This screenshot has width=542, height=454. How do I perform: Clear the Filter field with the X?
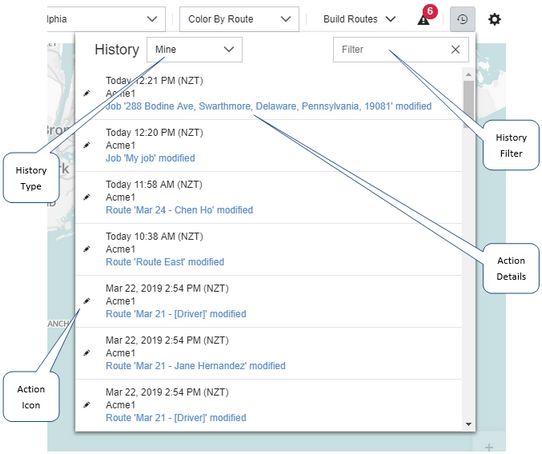(456, 50)
